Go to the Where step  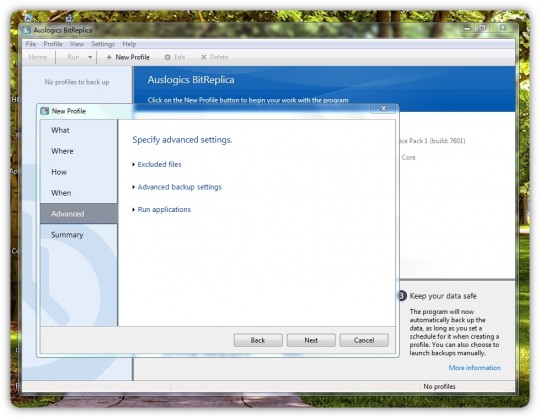tap(79, 151)
